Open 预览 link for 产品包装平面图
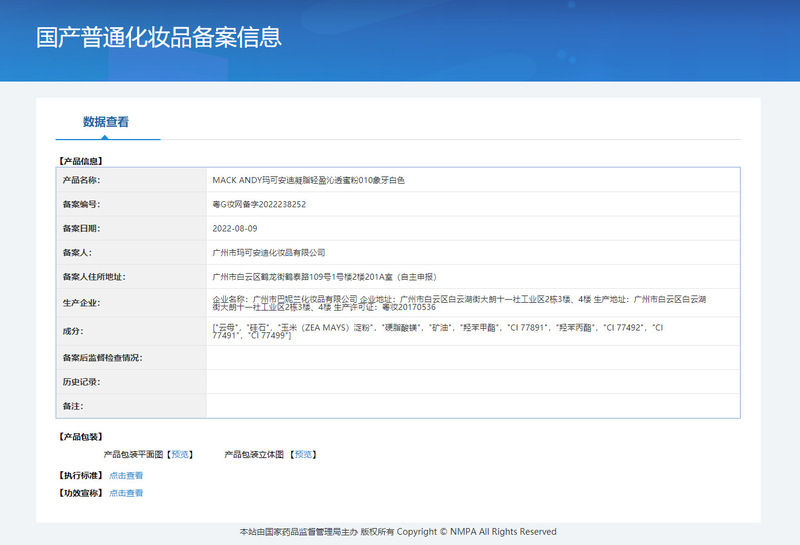 pyautogui.click(x=180, y=454)
